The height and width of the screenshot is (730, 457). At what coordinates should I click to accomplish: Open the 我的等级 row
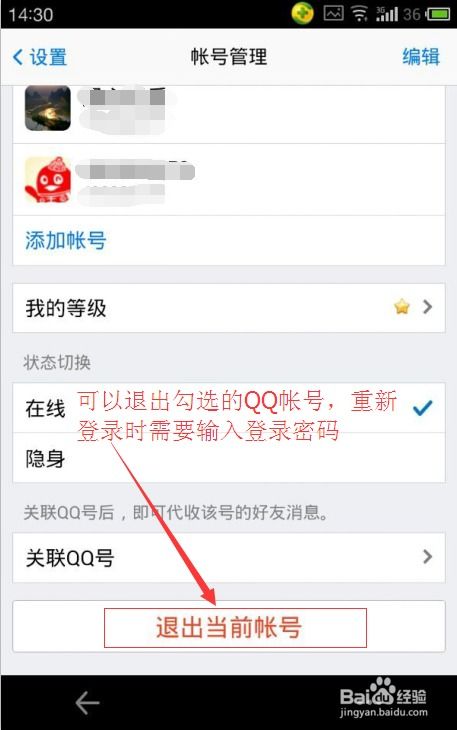(x=228, y=308)
